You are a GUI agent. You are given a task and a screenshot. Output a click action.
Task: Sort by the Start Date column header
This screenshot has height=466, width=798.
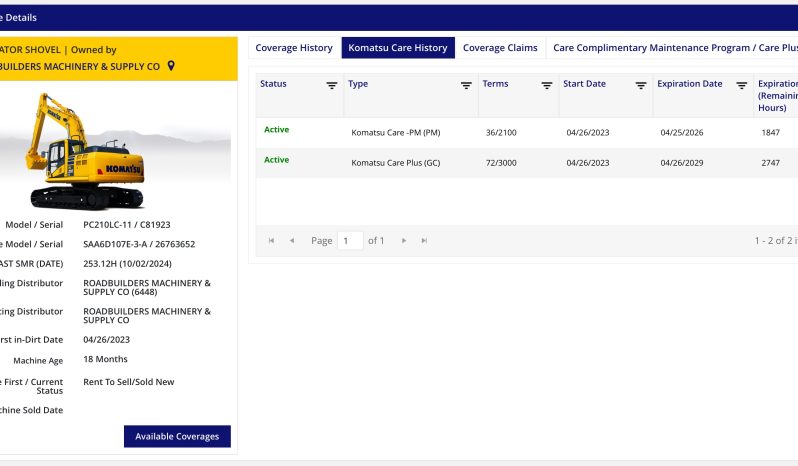tap(584, 84)
